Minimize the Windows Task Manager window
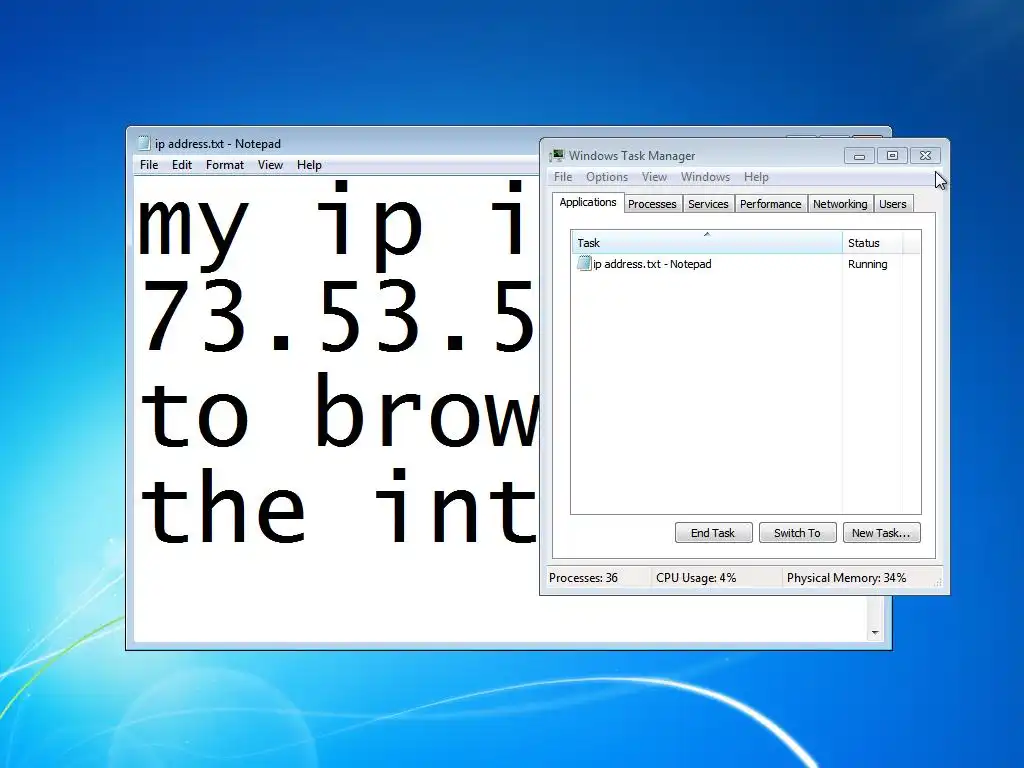Screen dimensions: 1024x768 859,155
